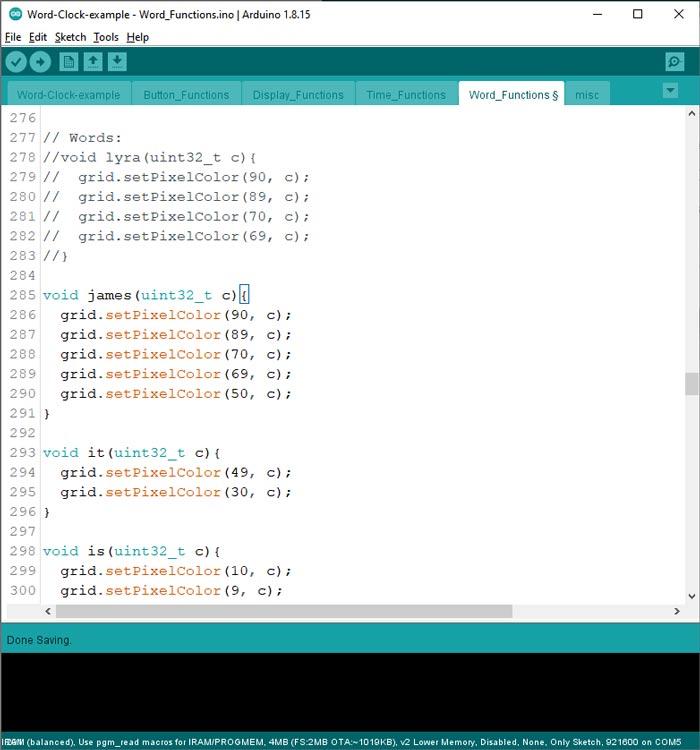Click the horizontal scrollbar thumb

click(x=284, y=611)
